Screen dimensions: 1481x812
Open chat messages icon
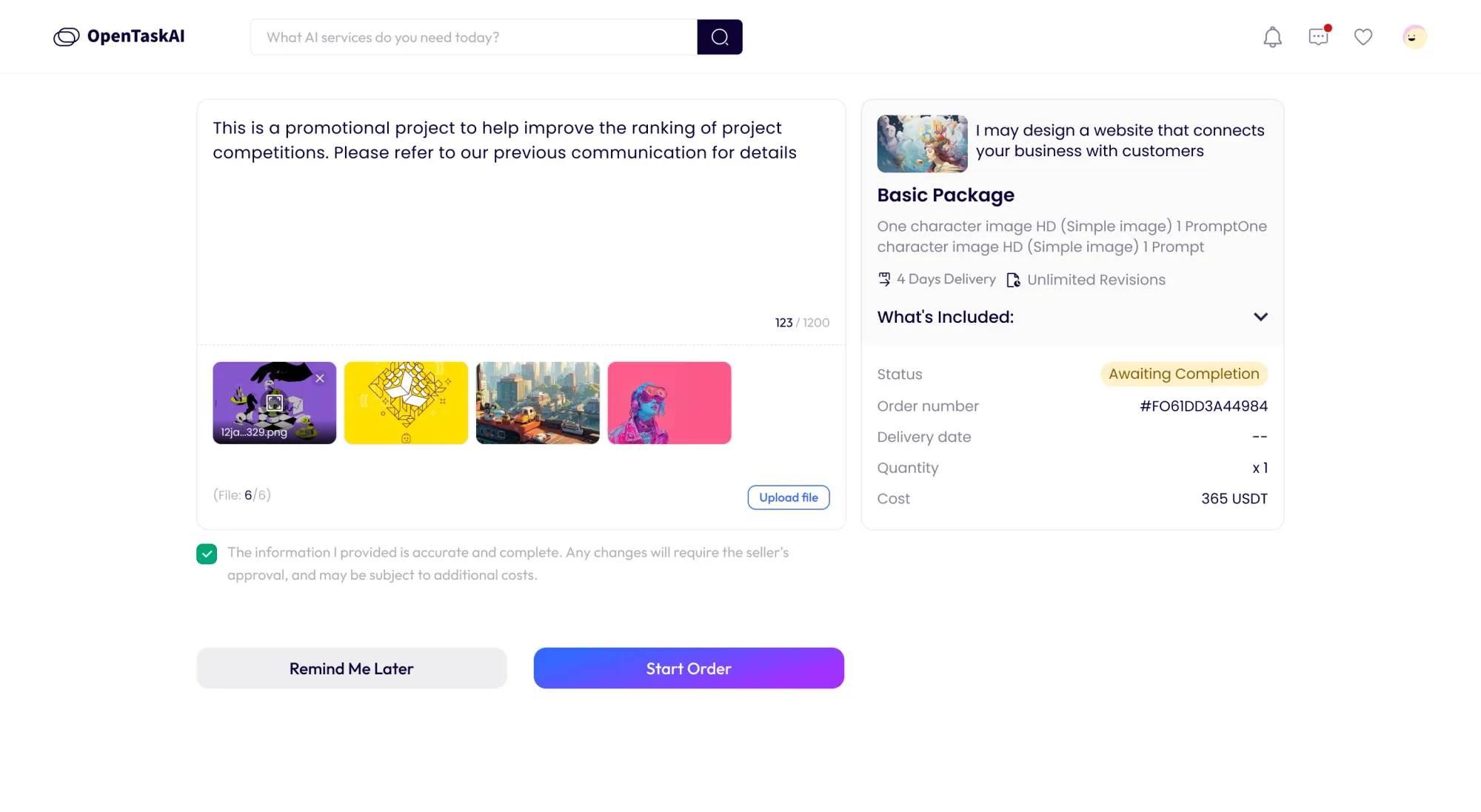coord(1318,36)
